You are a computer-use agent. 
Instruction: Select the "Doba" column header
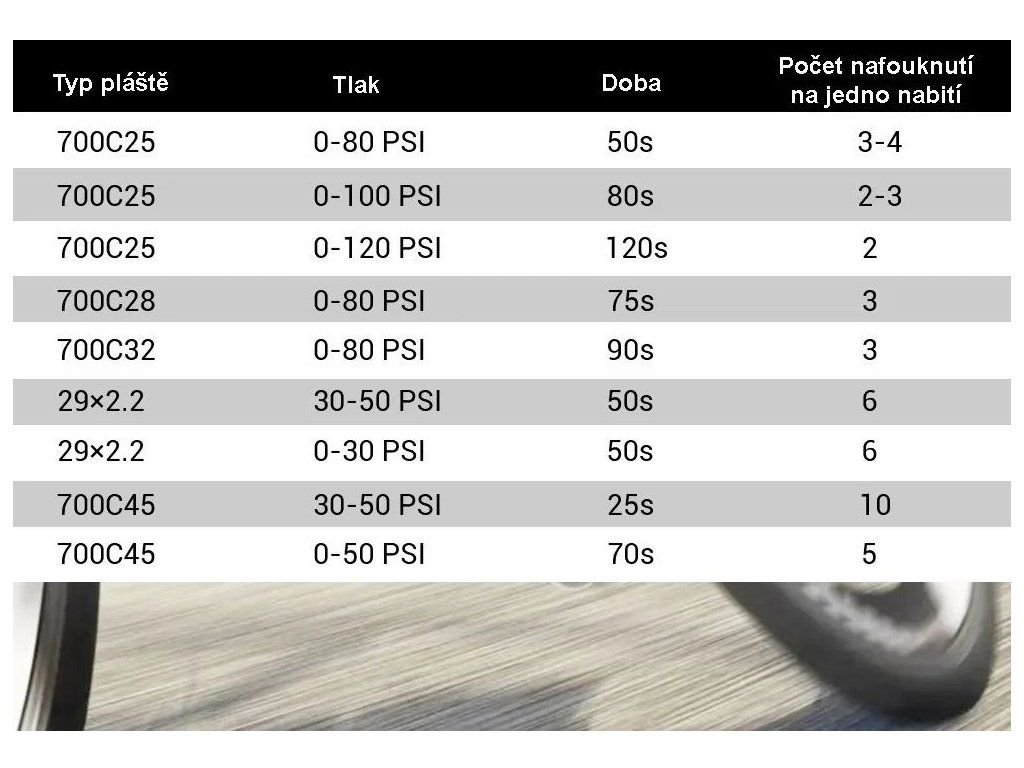pyautogui.click(x=631, y=83)
